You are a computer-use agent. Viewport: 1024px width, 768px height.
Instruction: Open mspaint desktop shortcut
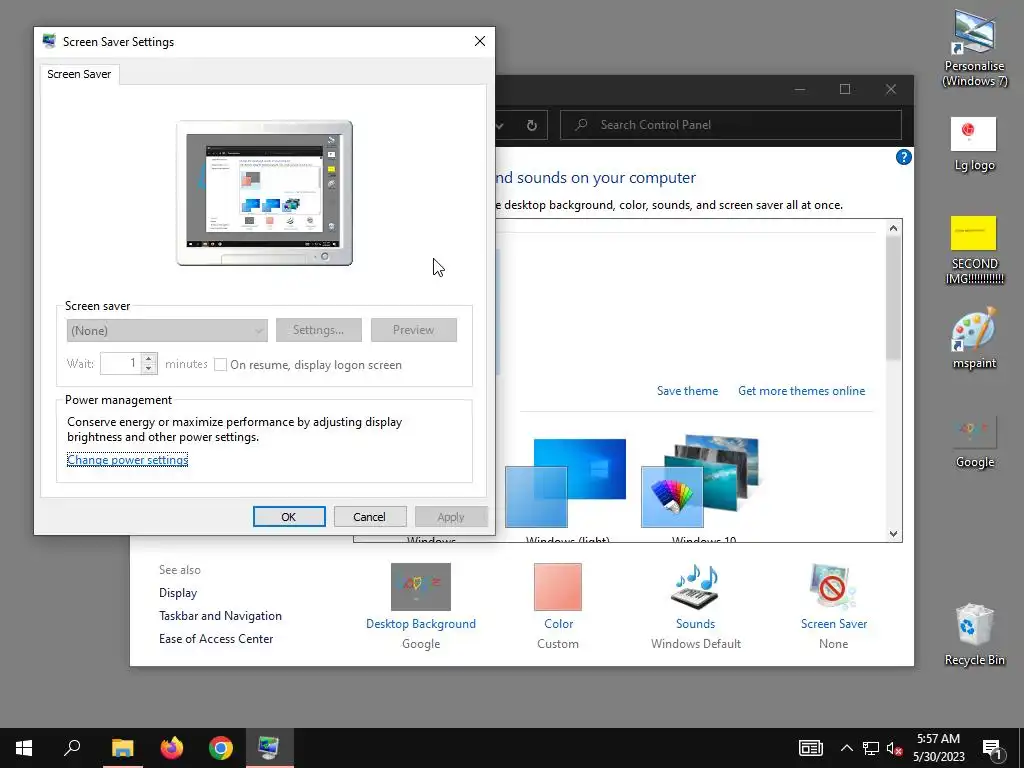click(974, 338)
